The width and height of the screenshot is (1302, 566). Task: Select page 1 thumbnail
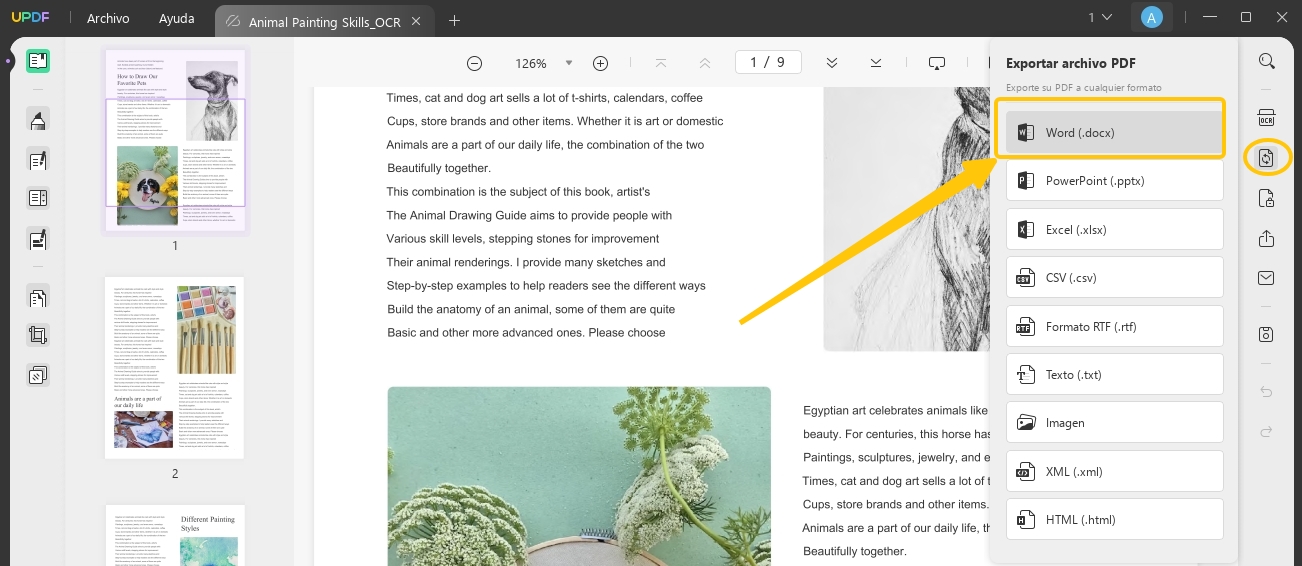(x=175, y=141)
